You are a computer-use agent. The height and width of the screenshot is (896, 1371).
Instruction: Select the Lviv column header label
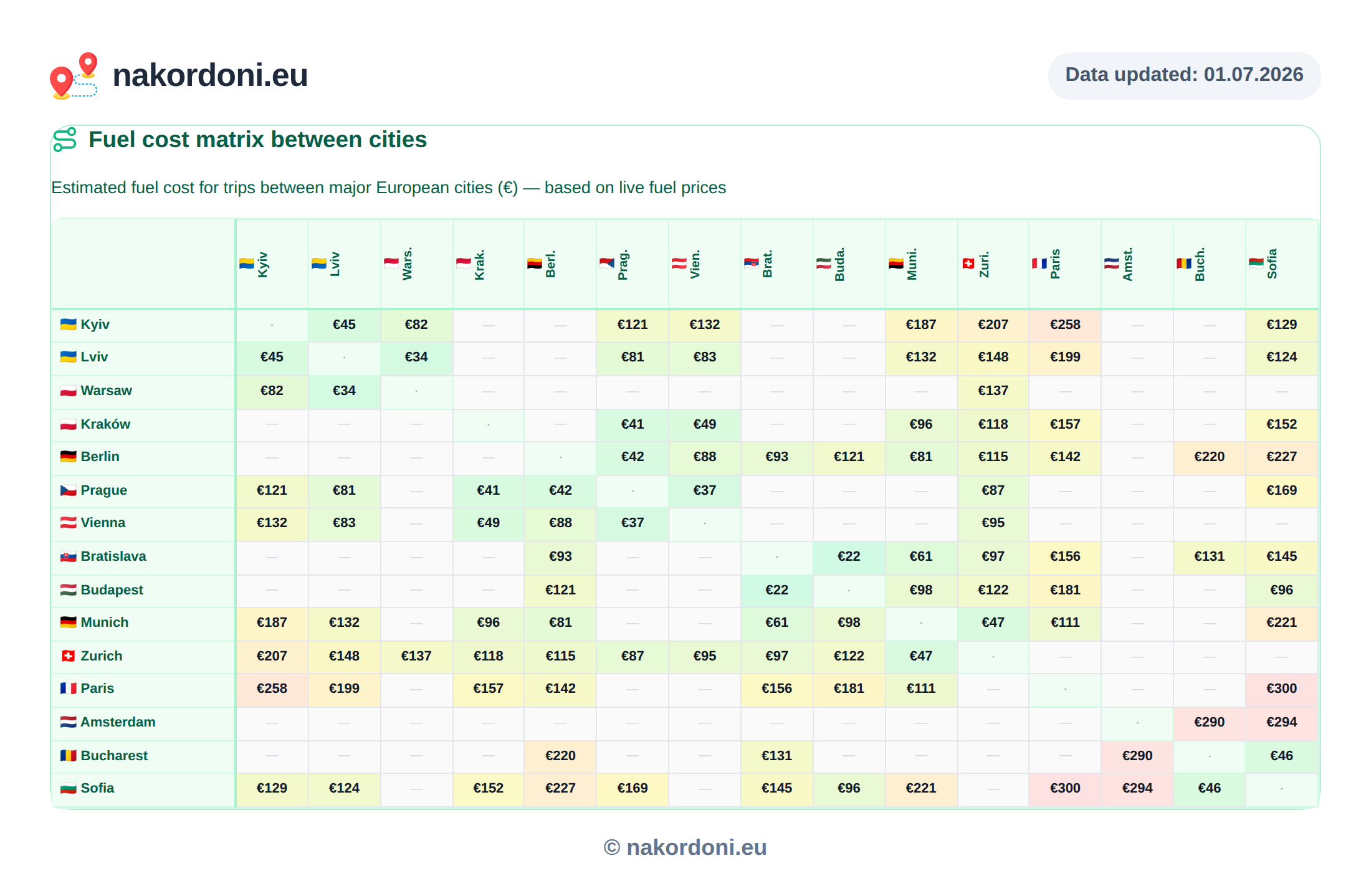(335, 264)
